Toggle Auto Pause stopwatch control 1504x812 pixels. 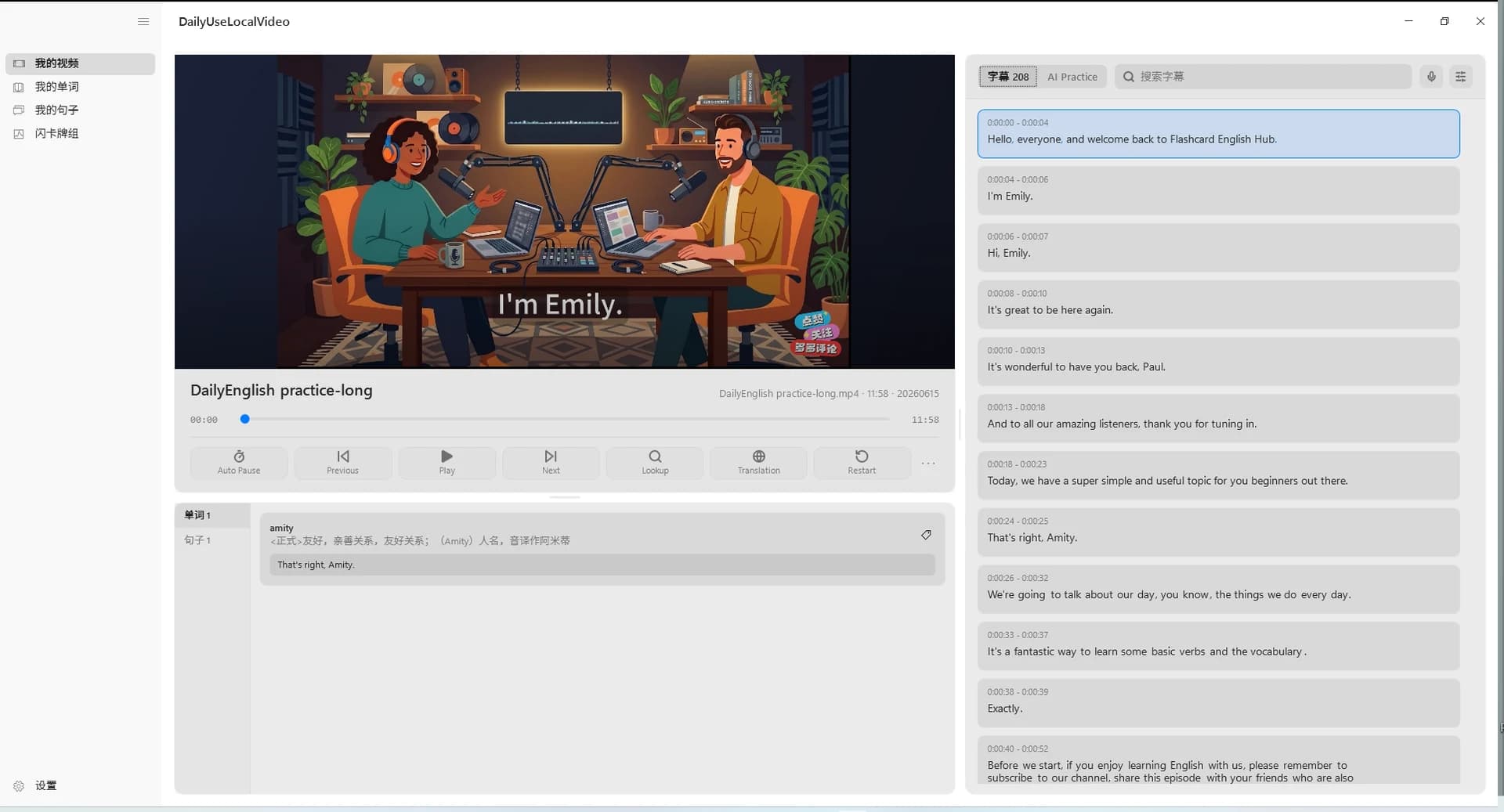pos(239,463)
